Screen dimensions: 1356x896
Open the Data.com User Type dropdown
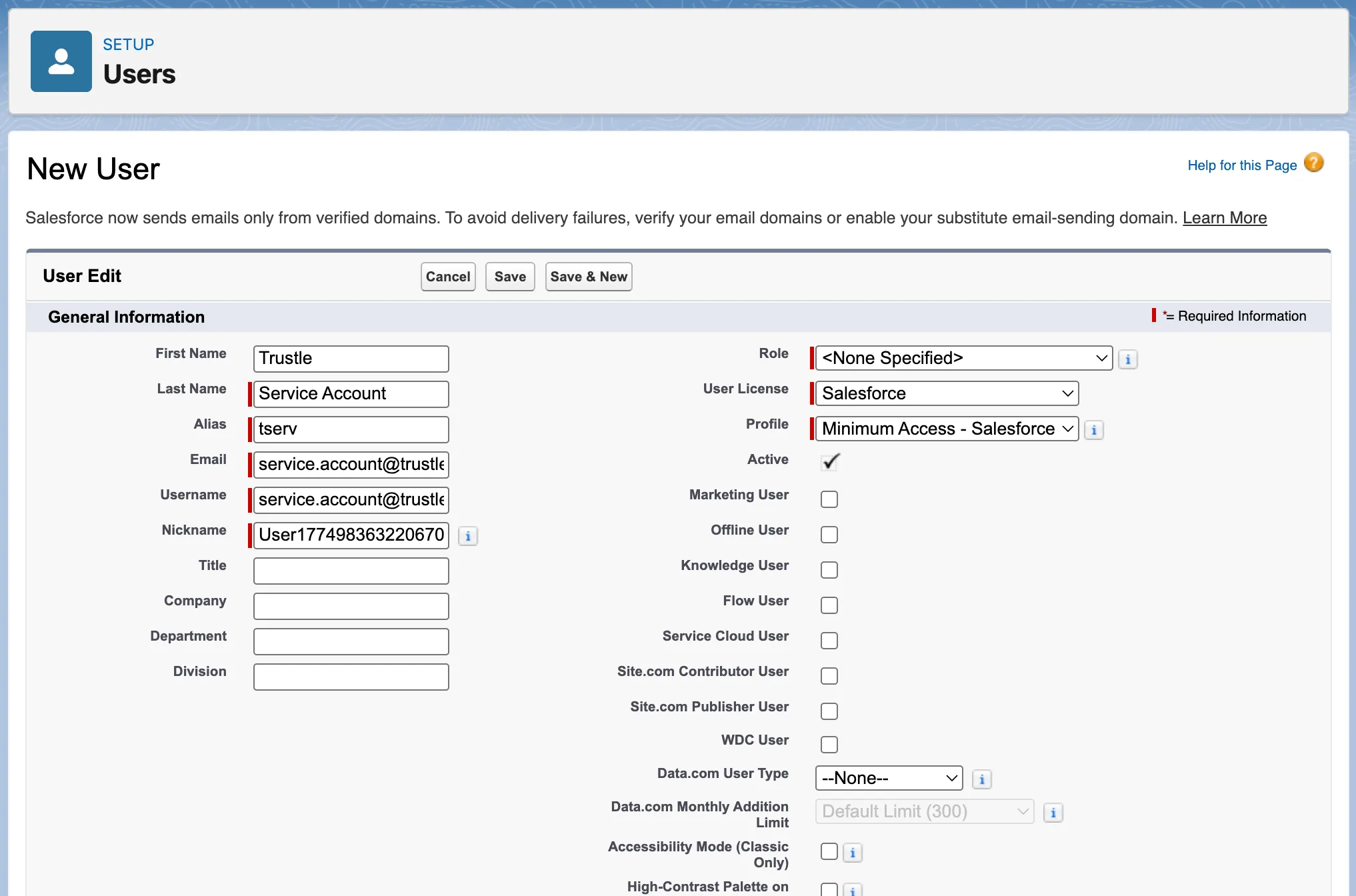pyautogui.click(x=889, y=778)
